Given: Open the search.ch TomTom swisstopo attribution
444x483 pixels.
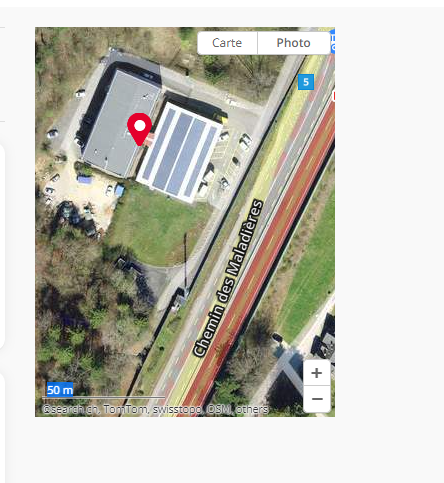Looking at the screenshot, I should coord(155,409).
